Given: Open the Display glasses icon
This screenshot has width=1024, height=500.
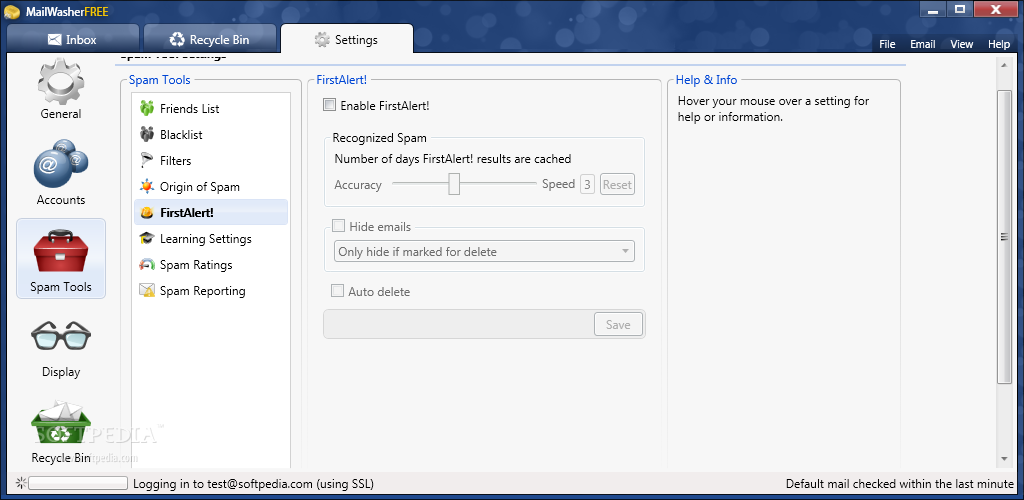Looking at the screenshot, I should (60, 340).
